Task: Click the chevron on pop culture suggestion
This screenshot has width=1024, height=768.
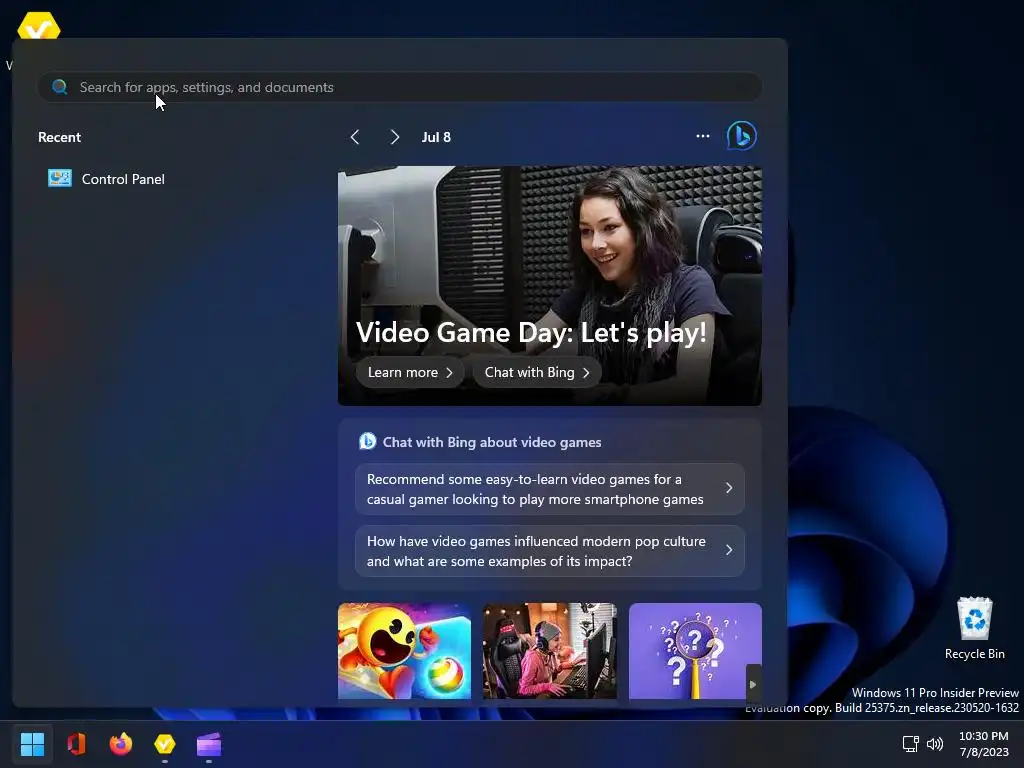Action: click(729, 551)
